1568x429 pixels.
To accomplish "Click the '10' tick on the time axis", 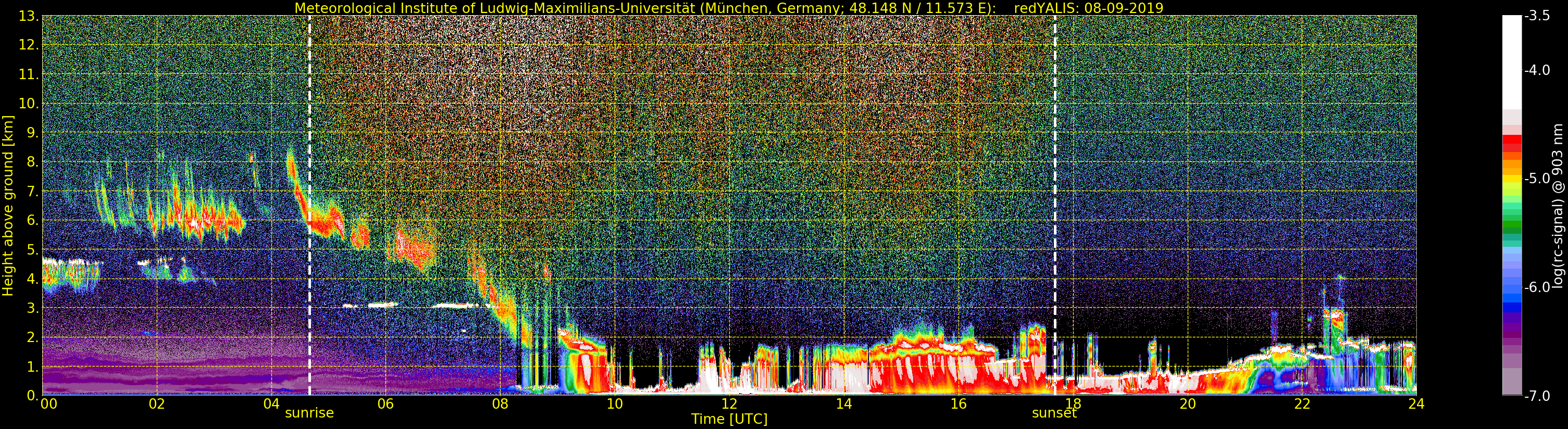I will [614, 404].
